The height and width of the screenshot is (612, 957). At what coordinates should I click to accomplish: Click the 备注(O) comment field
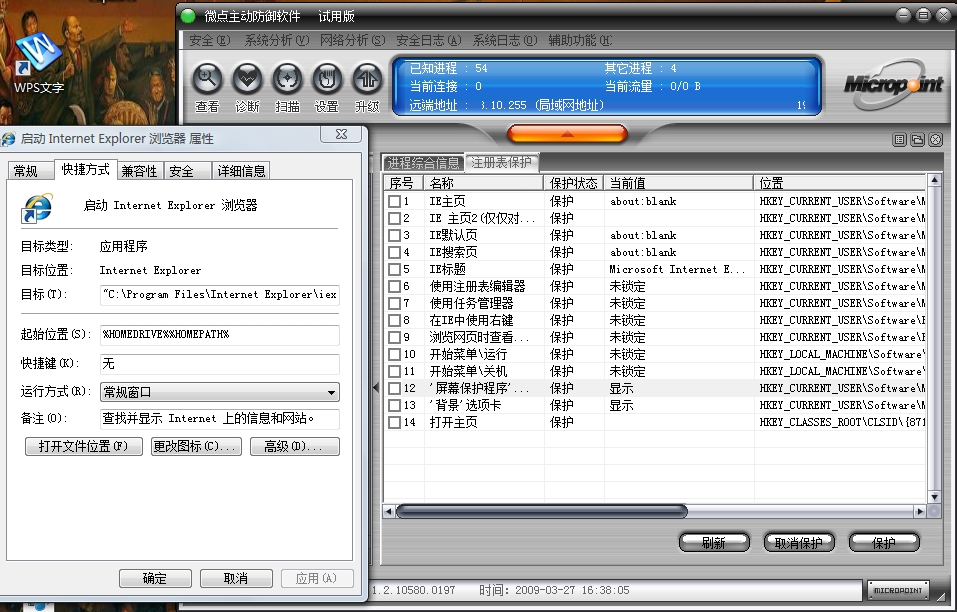[x=220, y=419]
